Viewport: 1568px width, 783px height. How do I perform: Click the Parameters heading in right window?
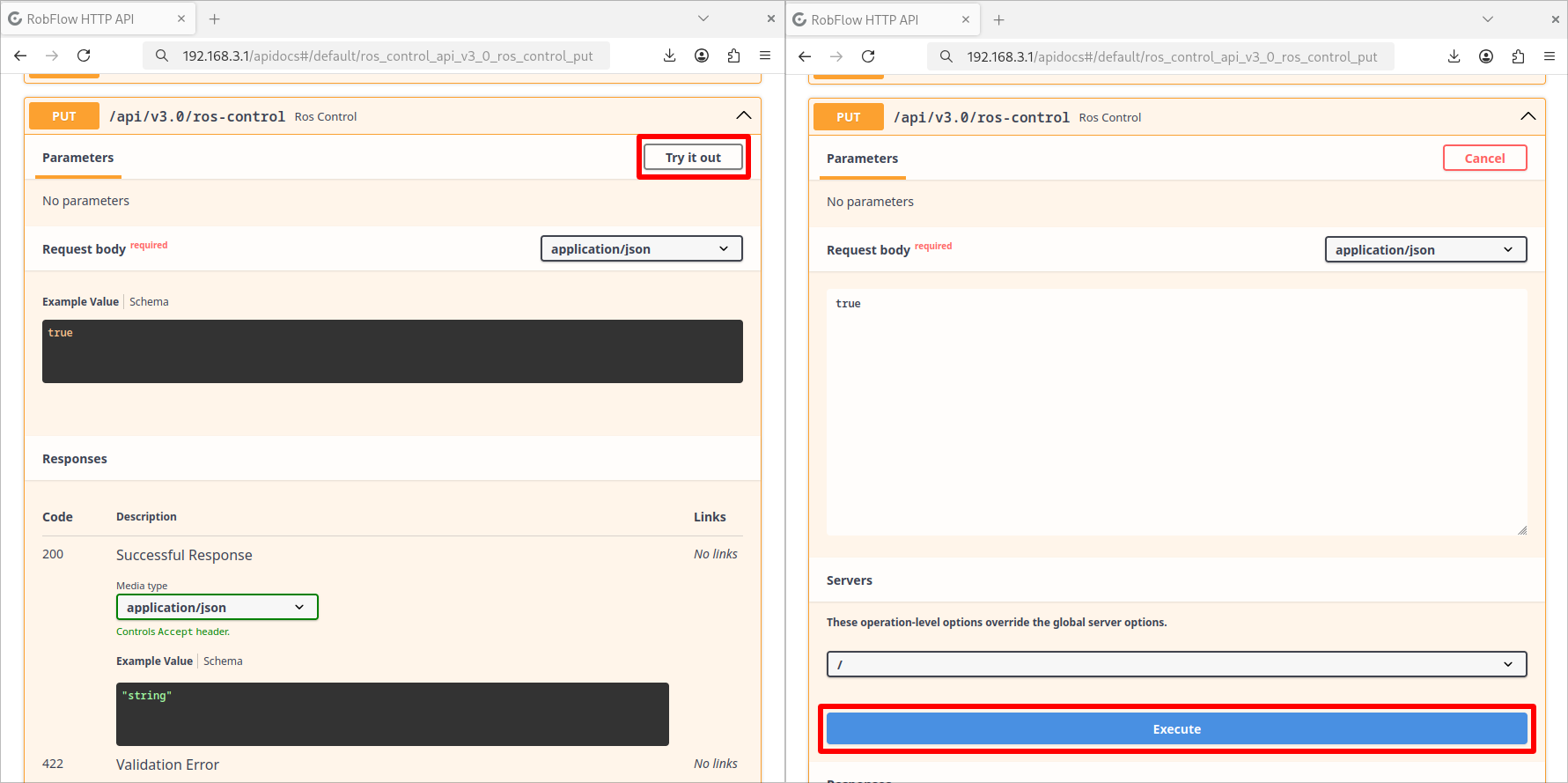862,159
